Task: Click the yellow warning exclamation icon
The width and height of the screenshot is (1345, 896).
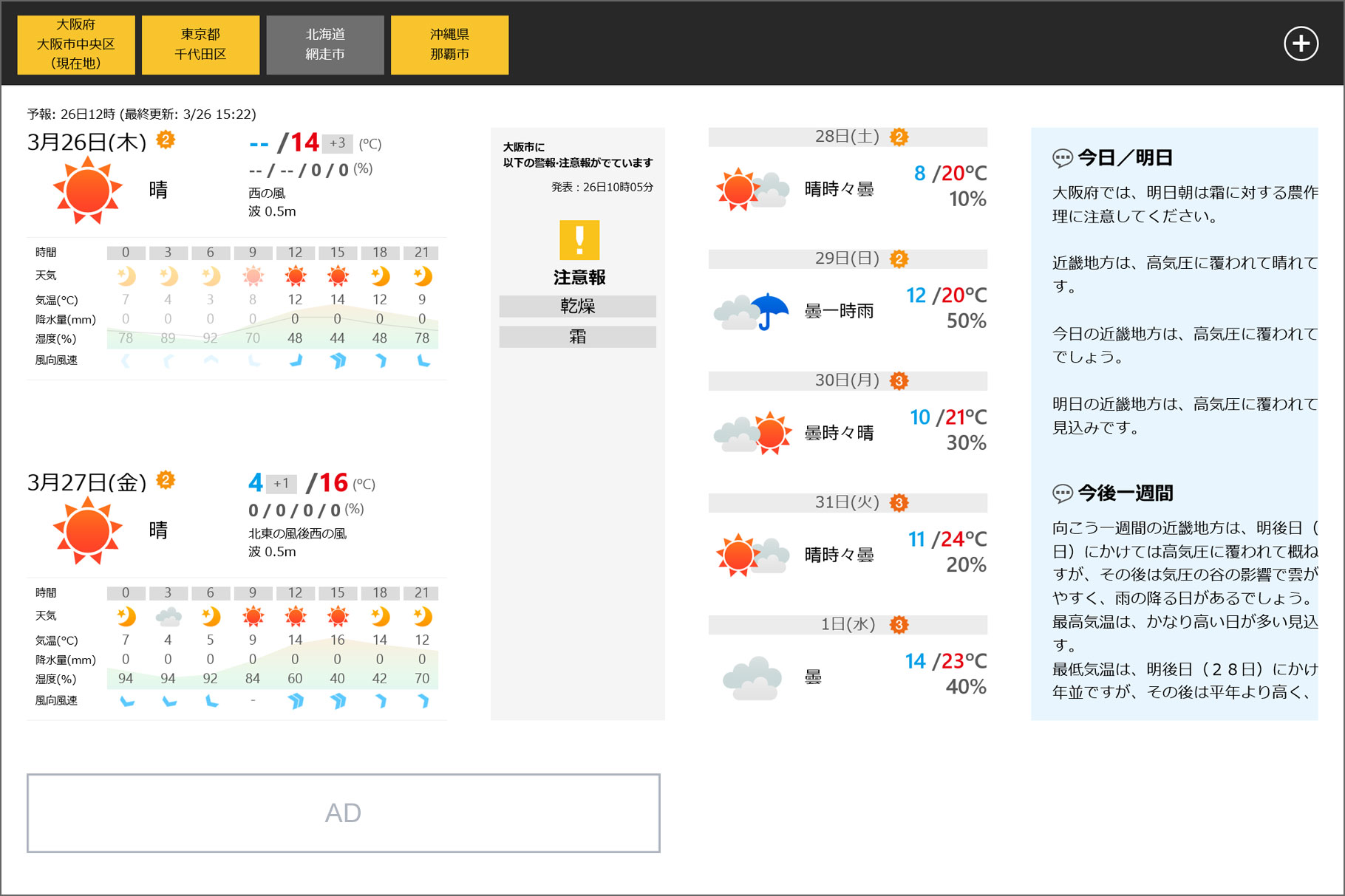Action: (579, 240)
